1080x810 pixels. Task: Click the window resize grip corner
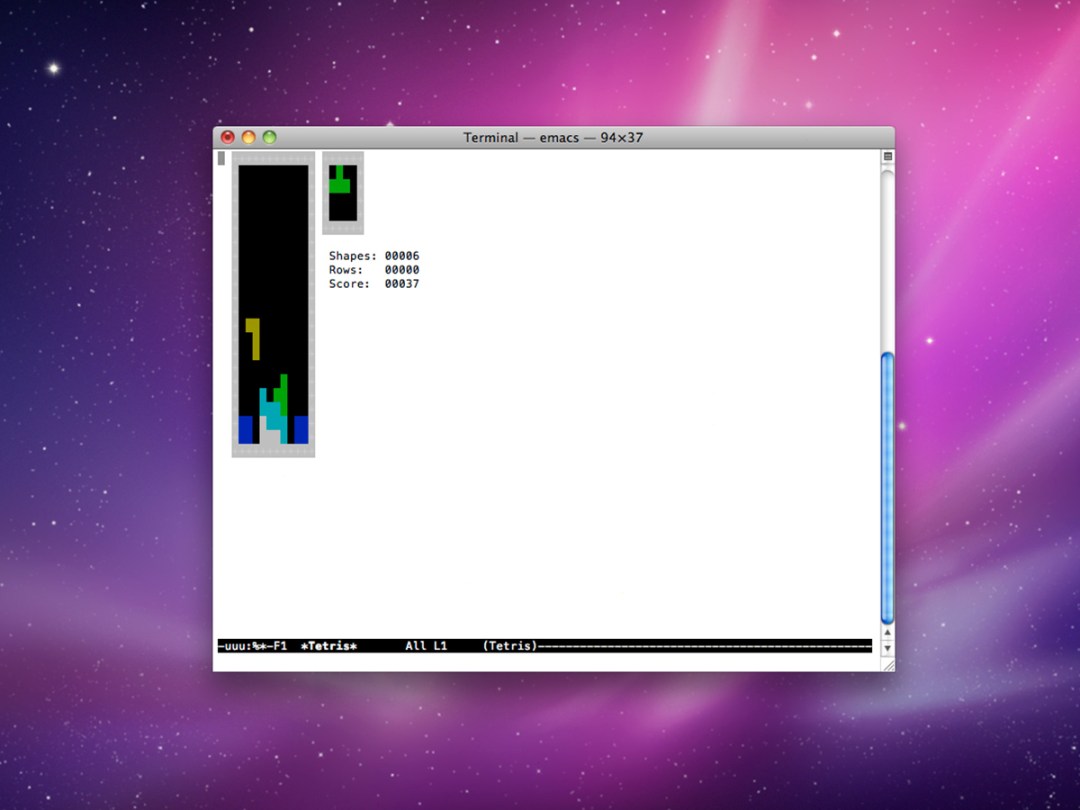(x=888, y=665)
